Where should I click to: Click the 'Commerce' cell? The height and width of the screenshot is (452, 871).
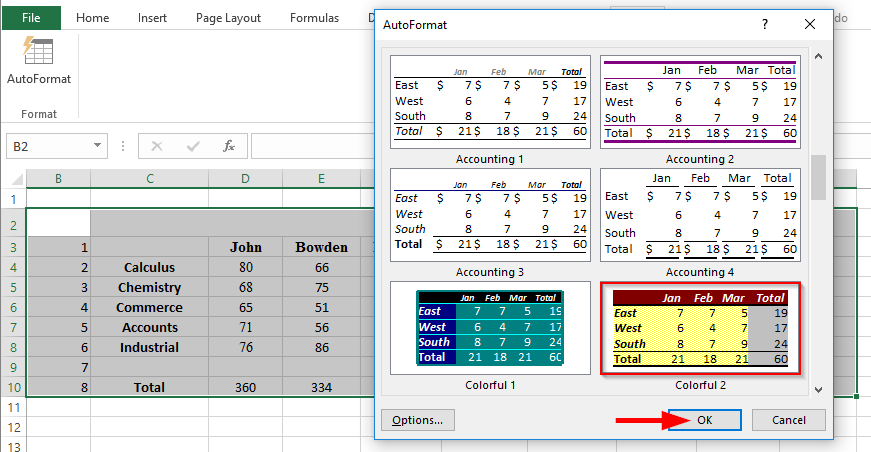pos(149,307)
